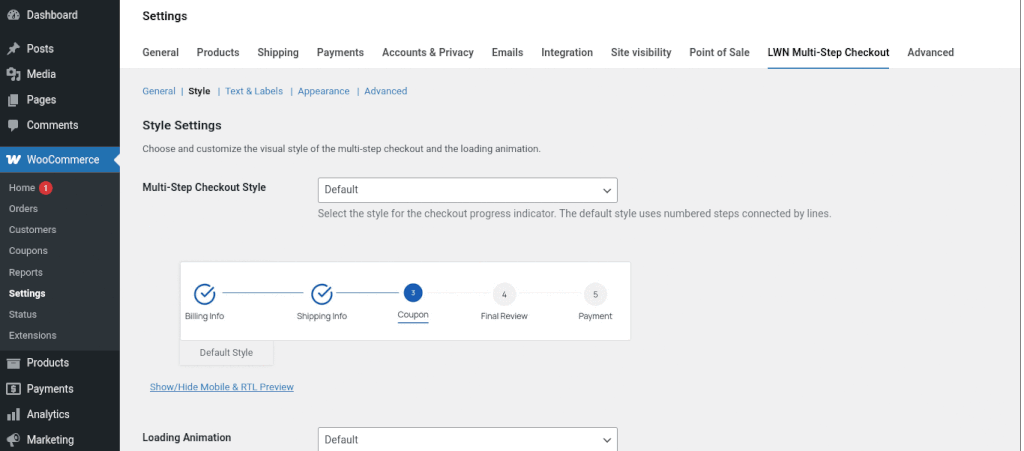Expand the Loading Animation dropdown
The image size is (1024, 451).
coord(467,439)
